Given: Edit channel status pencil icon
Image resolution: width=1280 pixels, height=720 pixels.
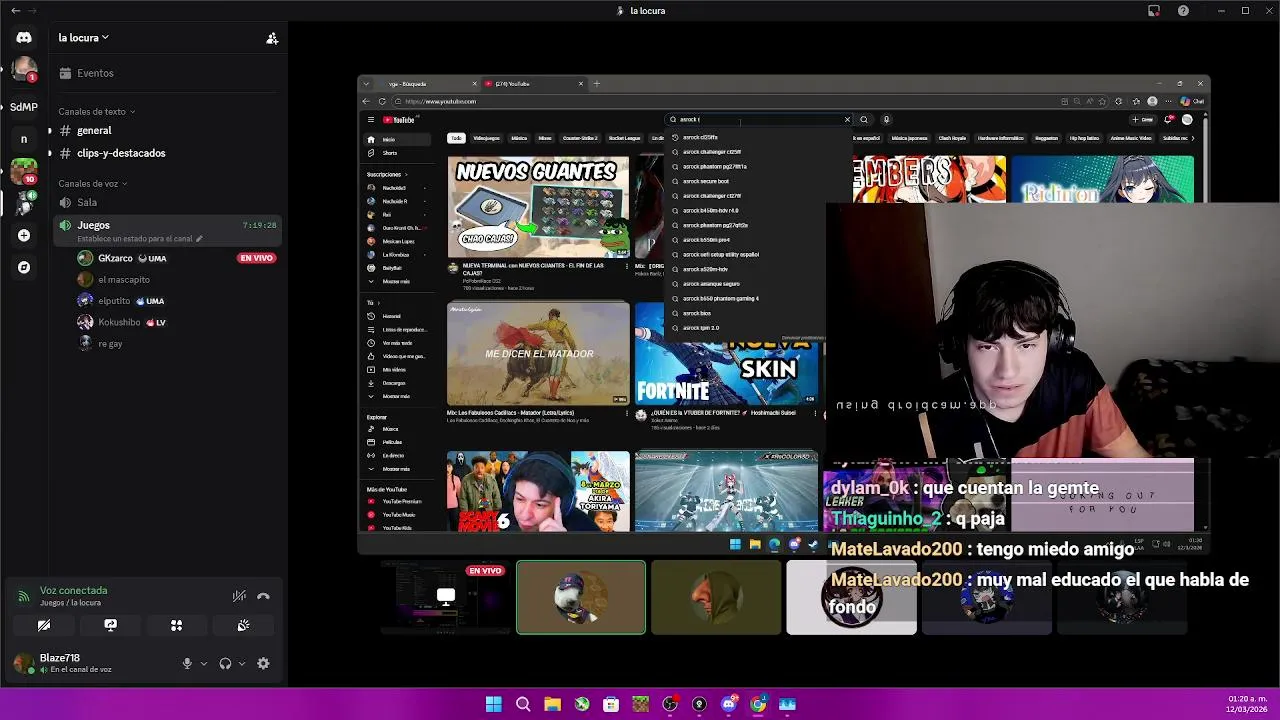Looking at the screenshot, I should click(199, 239).
